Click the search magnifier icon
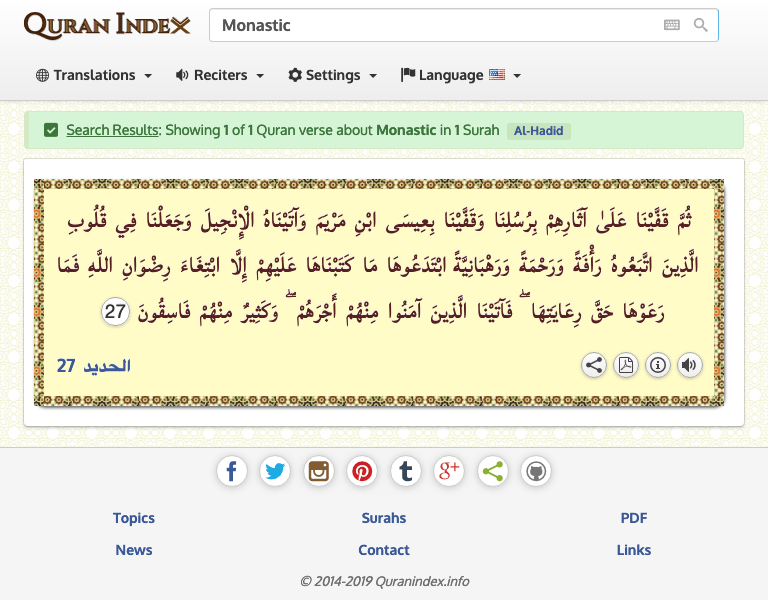This screenshot has width=768, height=600. point(701,25)
